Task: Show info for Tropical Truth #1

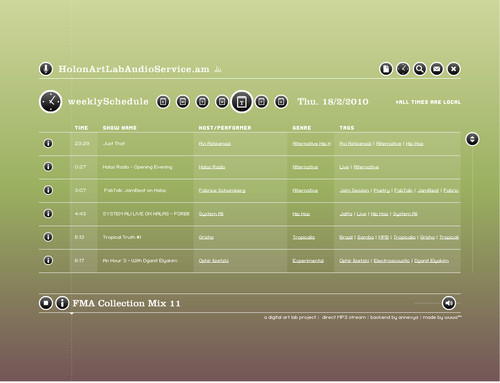Action: click(x=48, y=237)
